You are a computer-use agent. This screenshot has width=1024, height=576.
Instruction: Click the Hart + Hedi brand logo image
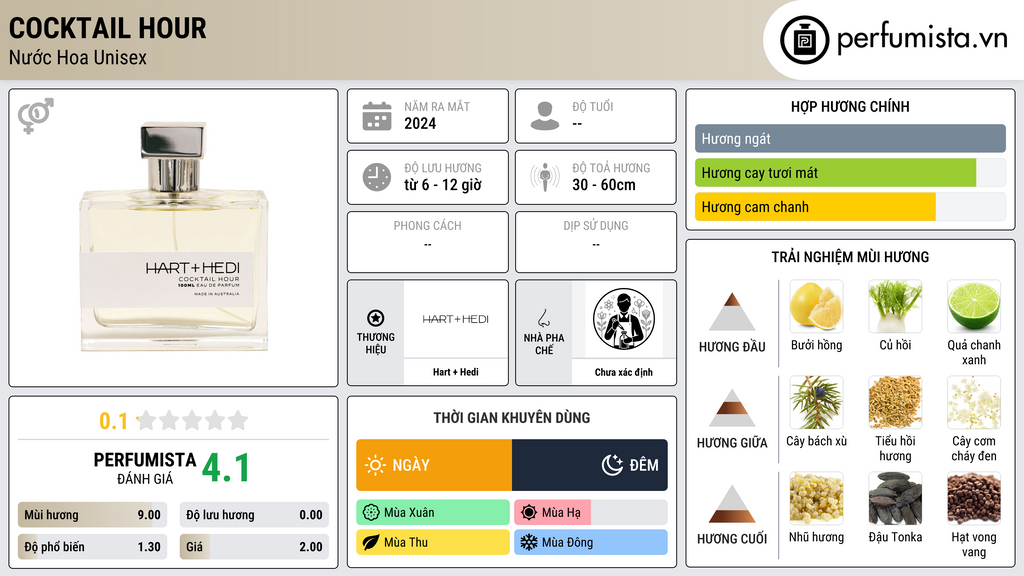(455, 319)
